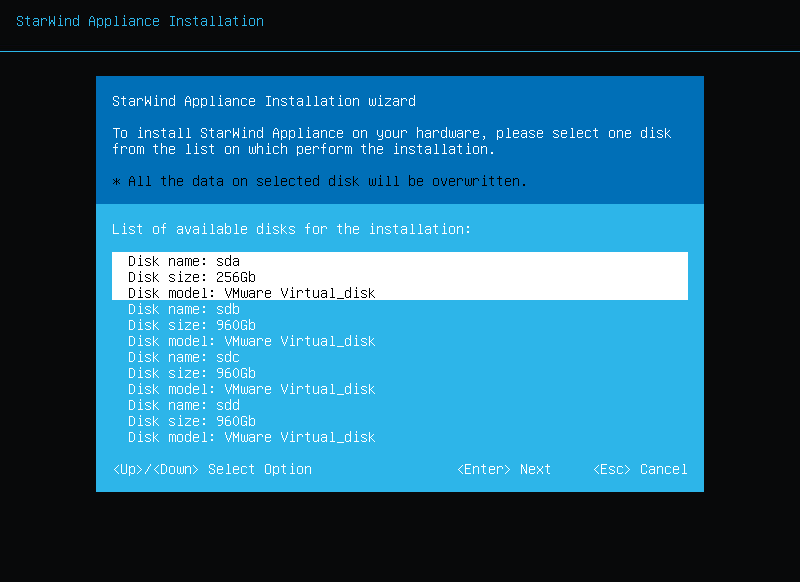The image size is (800, 582).
Task: Click sdd's VMware Virtual_disk model line
Action: [x=252, y=437]
